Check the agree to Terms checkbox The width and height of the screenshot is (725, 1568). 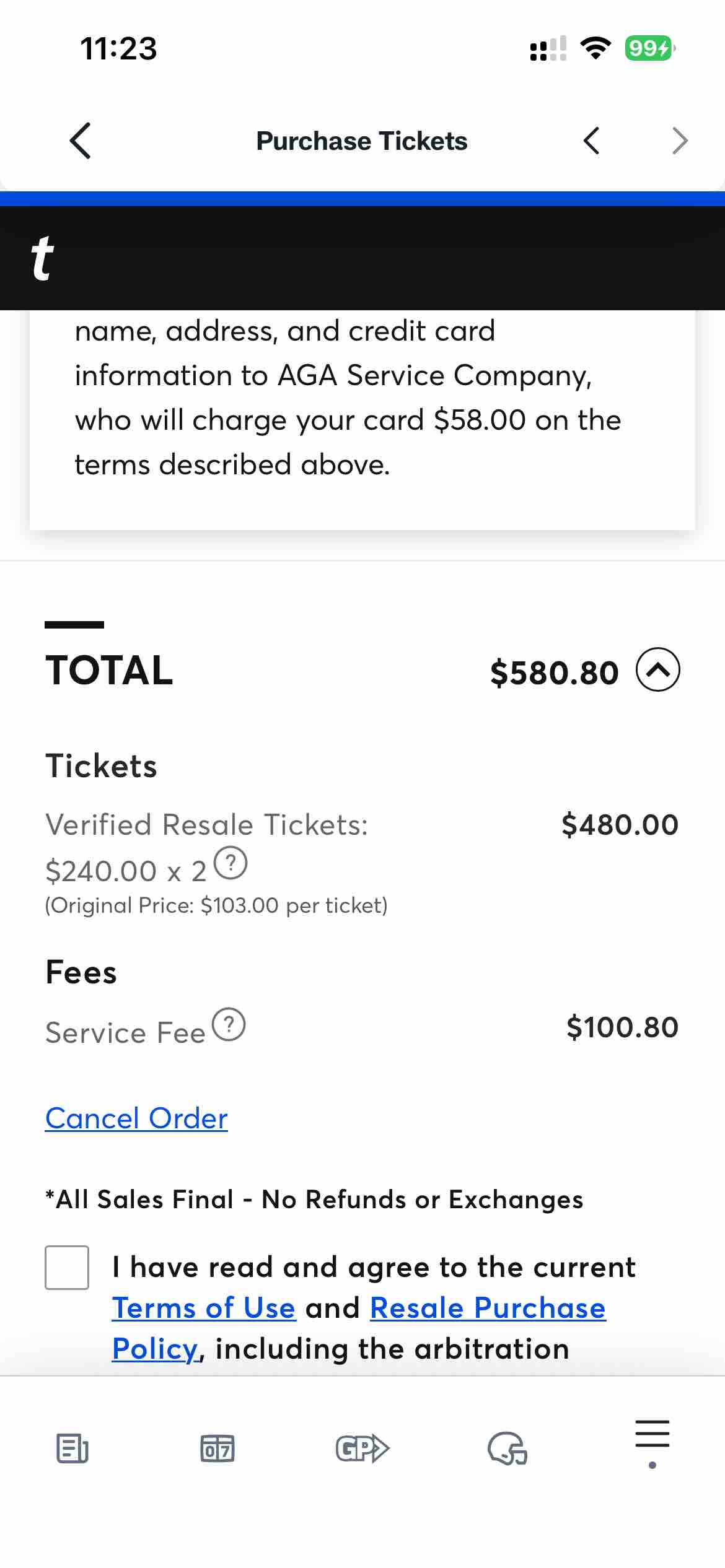pos(67,1268)
